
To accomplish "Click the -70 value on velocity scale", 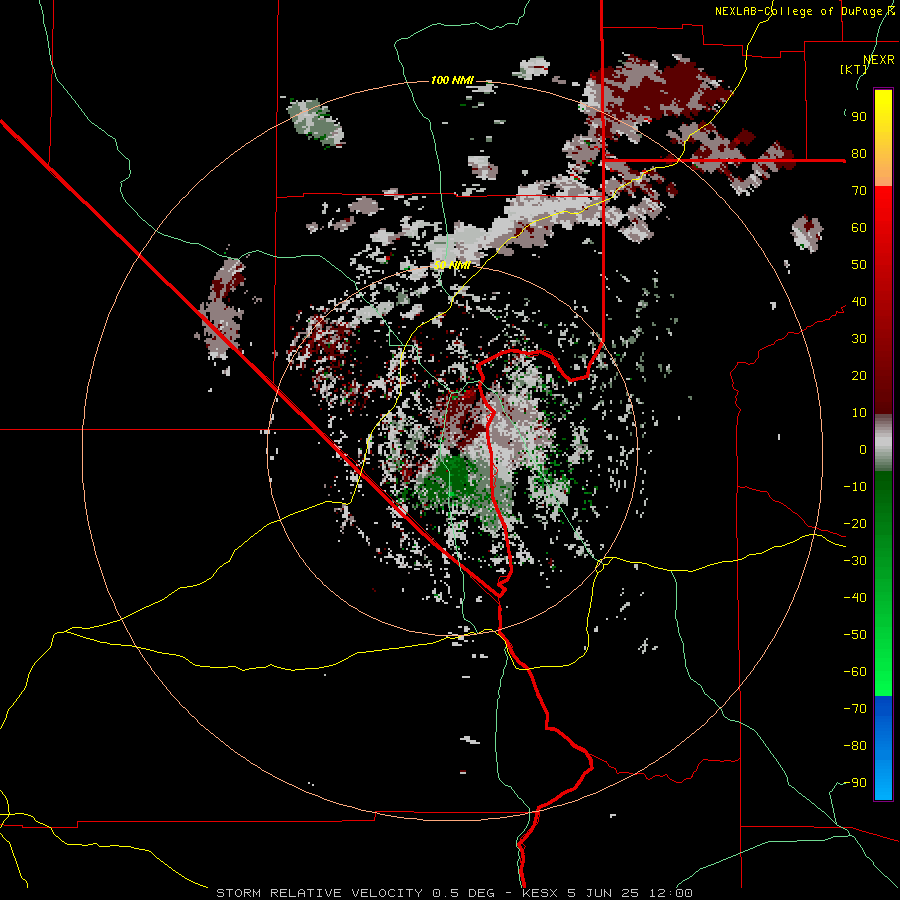I will pos(855,709).
